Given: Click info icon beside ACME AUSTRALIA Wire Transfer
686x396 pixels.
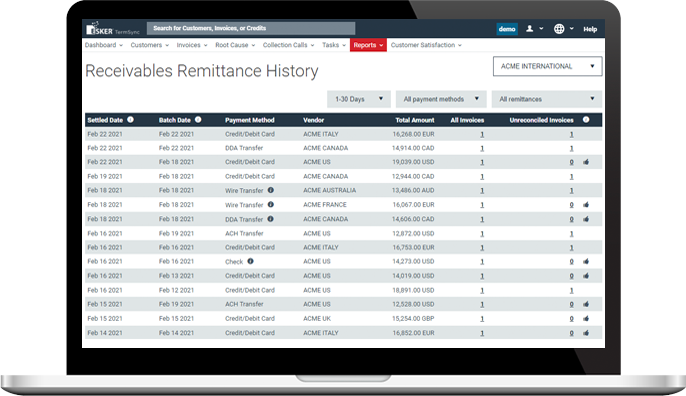Looking at the screenshot, I should [x=271, y=190].
